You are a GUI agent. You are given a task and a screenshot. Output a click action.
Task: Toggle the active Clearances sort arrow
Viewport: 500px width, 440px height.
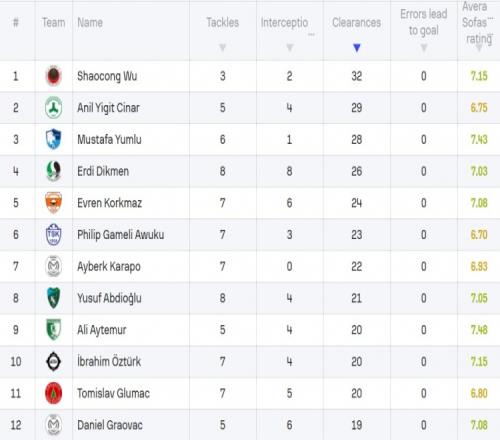coord(357,48)
